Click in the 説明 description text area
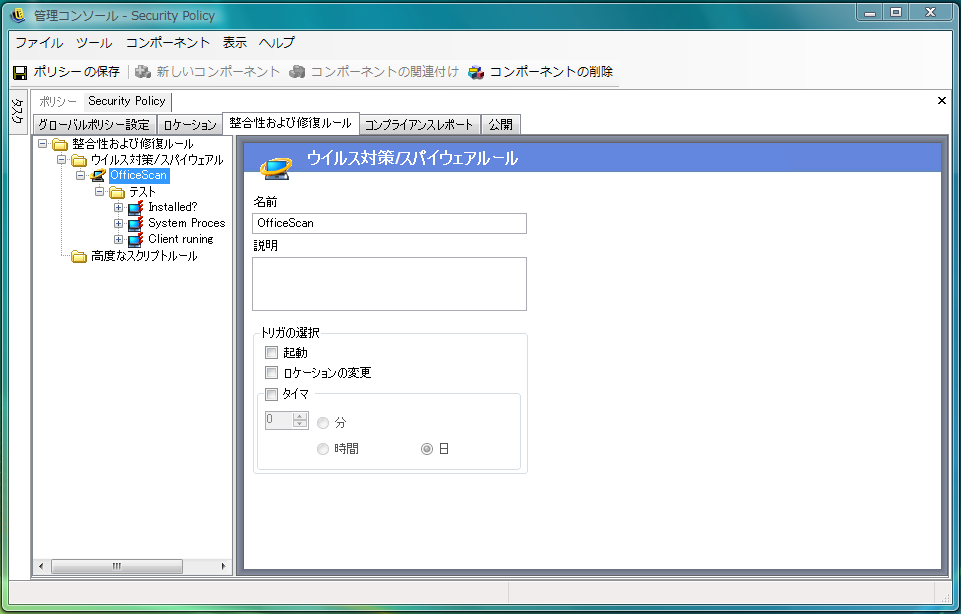The width and height of the screenshot is (961, 614). 389,284
